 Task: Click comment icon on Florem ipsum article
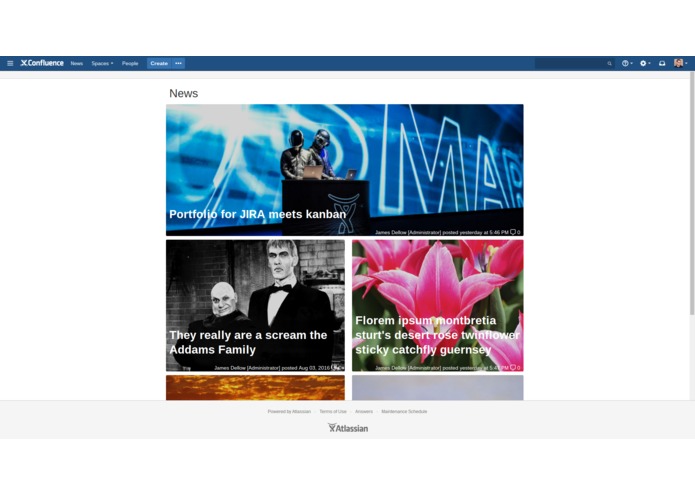[x=513, y=368]
